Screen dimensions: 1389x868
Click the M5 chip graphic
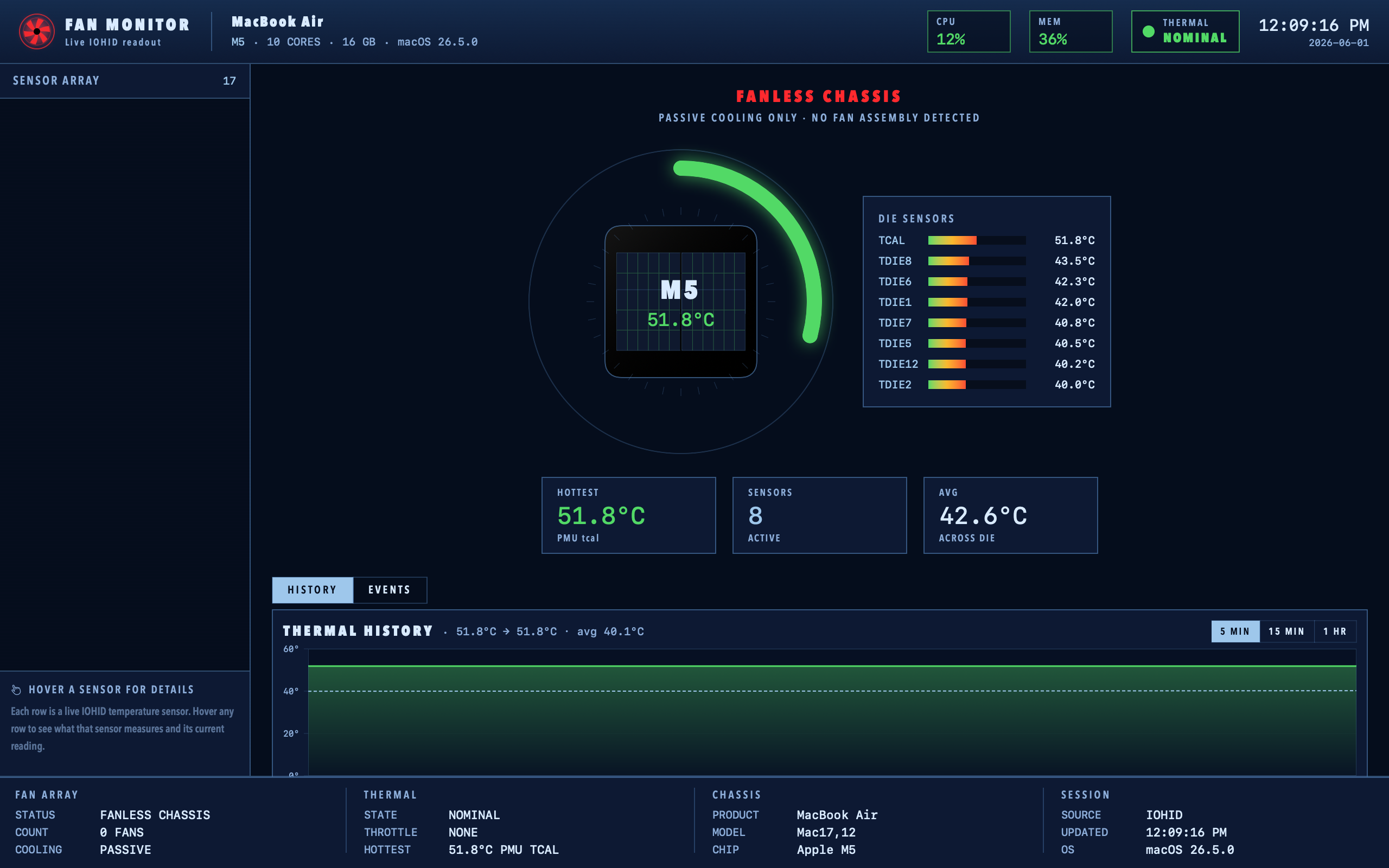[x=681, y=302]
